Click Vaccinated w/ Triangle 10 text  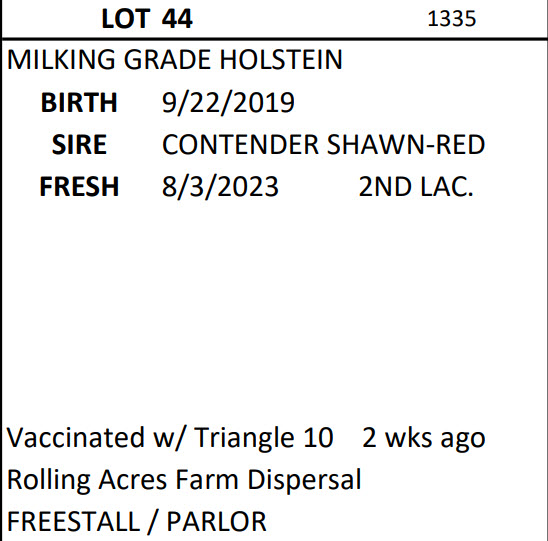coord(170,437)
